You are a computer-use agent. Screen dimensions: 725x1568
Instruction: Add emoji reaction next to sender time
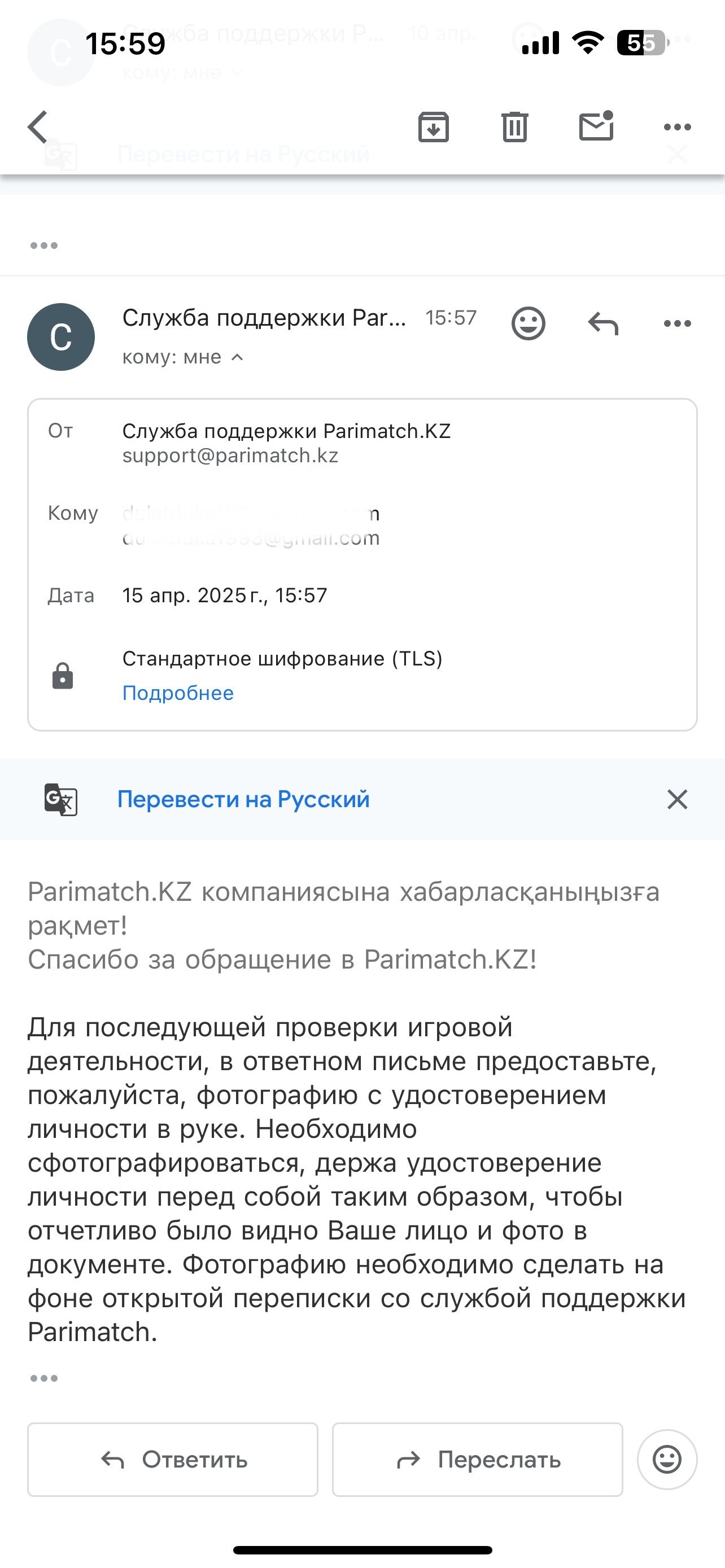[x=528, y=323]
